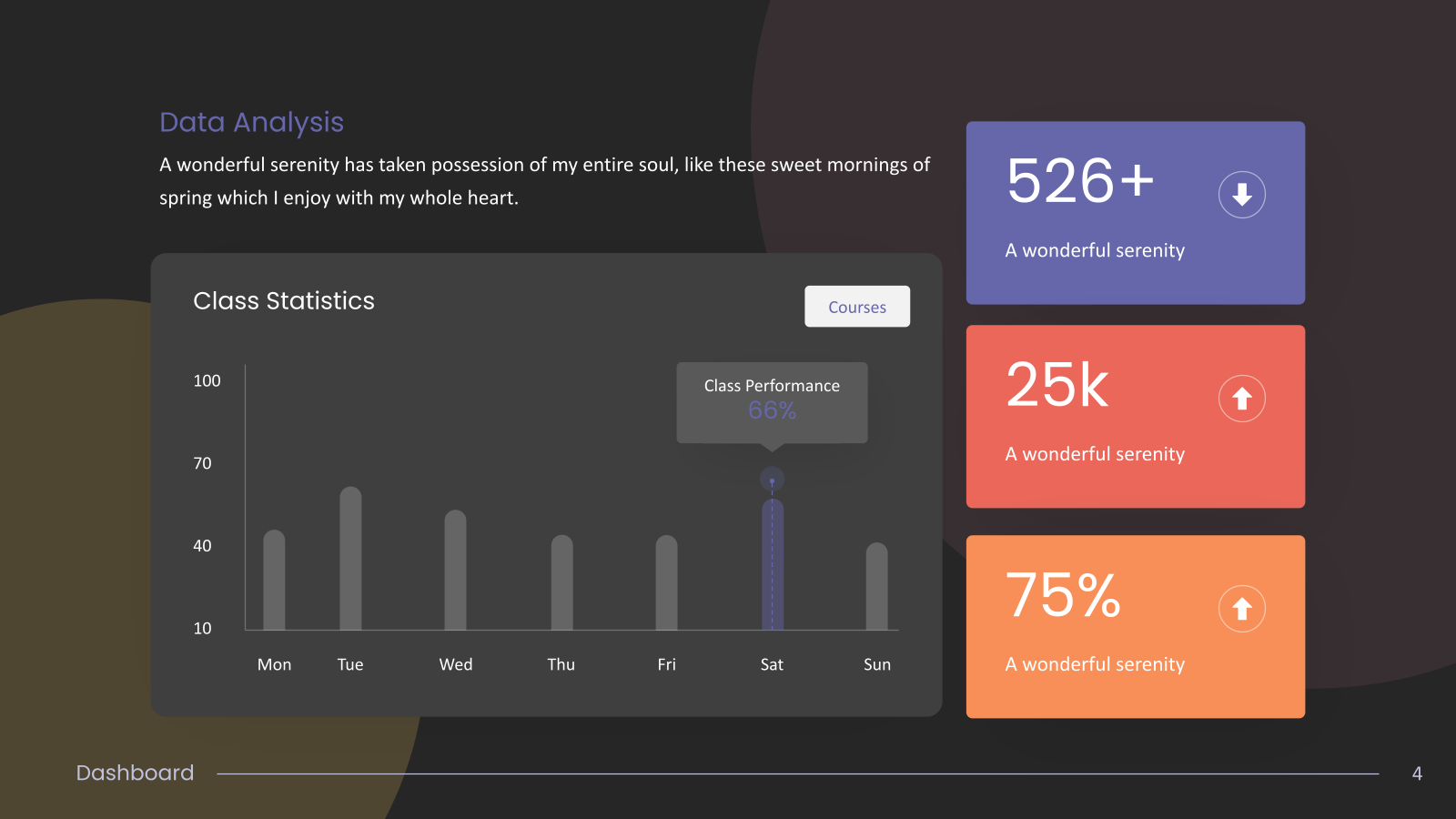The height and width of the screenshot is (819, 1456).
Task: Click the 25k value
Action: 1057,384
